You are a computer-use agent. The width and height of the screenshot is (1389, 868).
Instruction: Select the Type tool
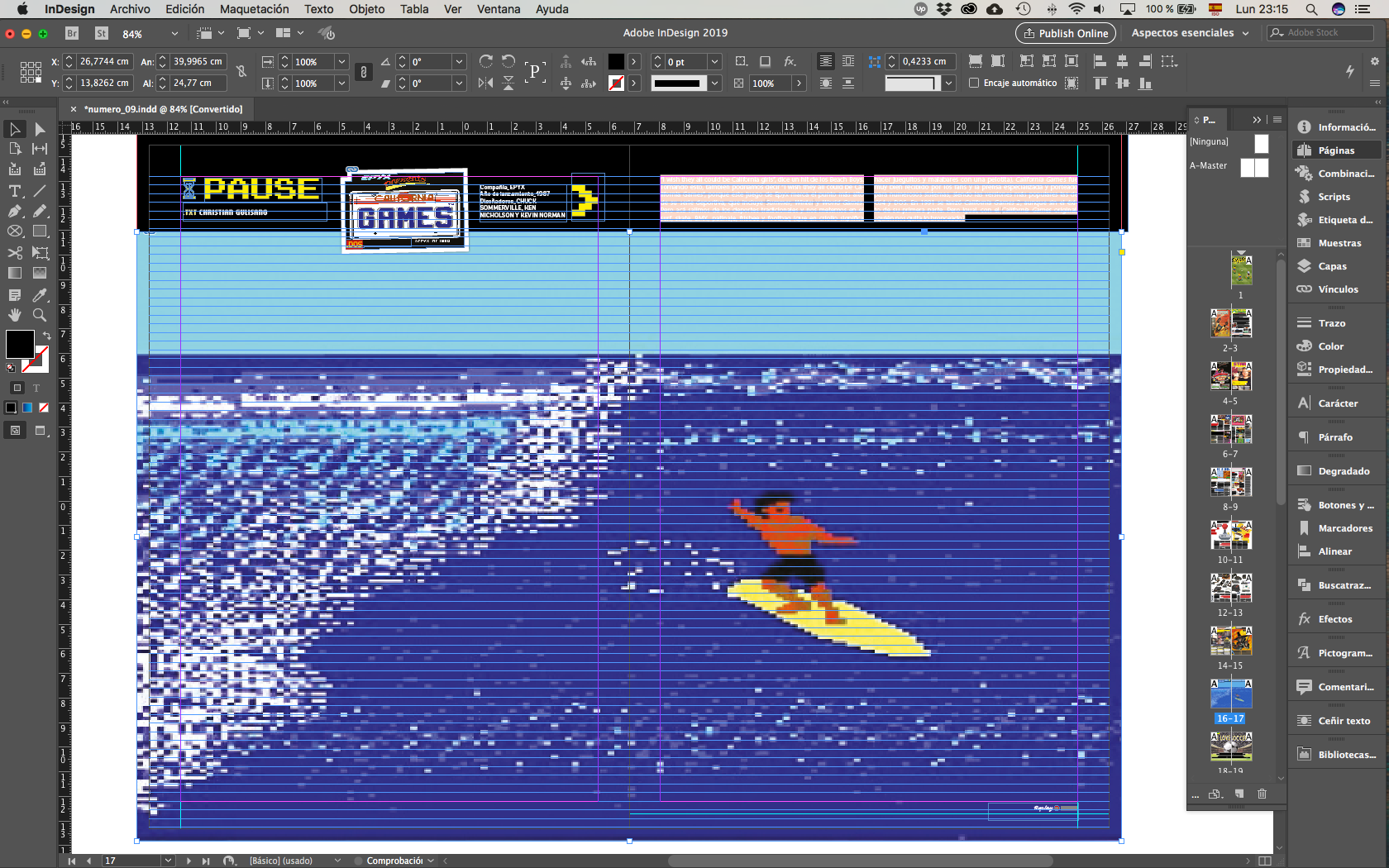tap(14, 191)
